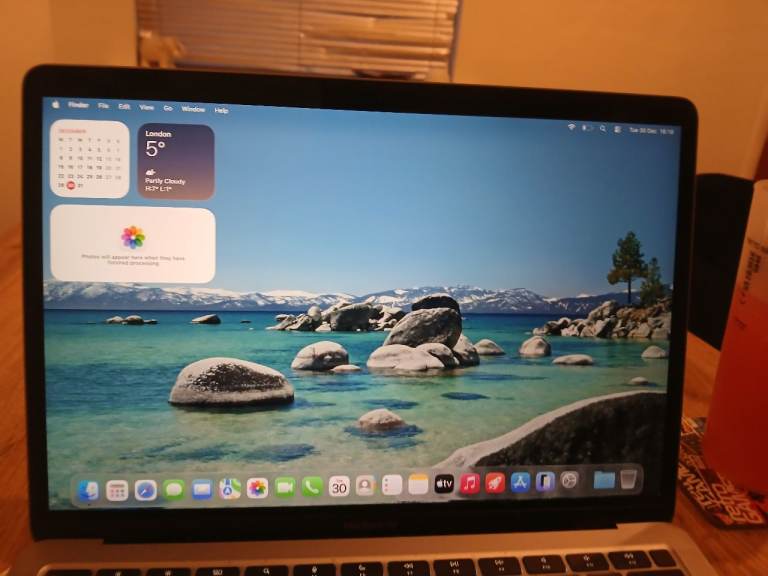This screenshot has height=576, width=768.
Task: Launch Safari from the Dock
Action: click(x=146, y=490)
